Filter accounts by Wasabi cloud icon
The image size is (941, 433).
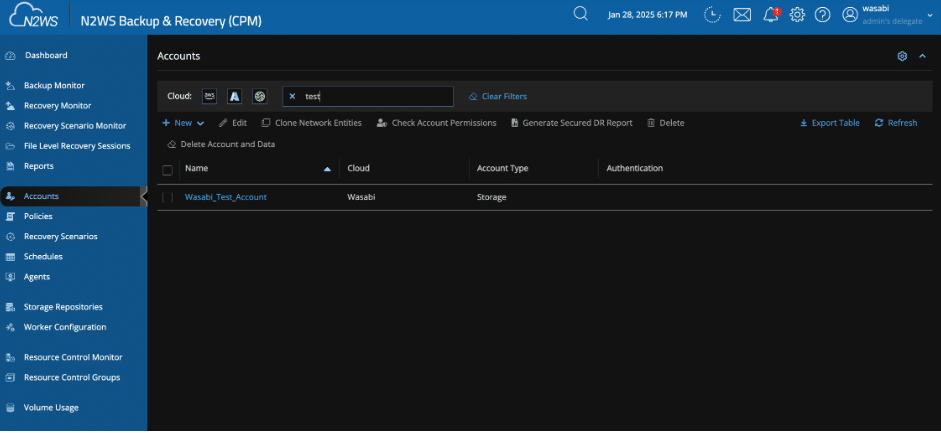coord(260,96)
